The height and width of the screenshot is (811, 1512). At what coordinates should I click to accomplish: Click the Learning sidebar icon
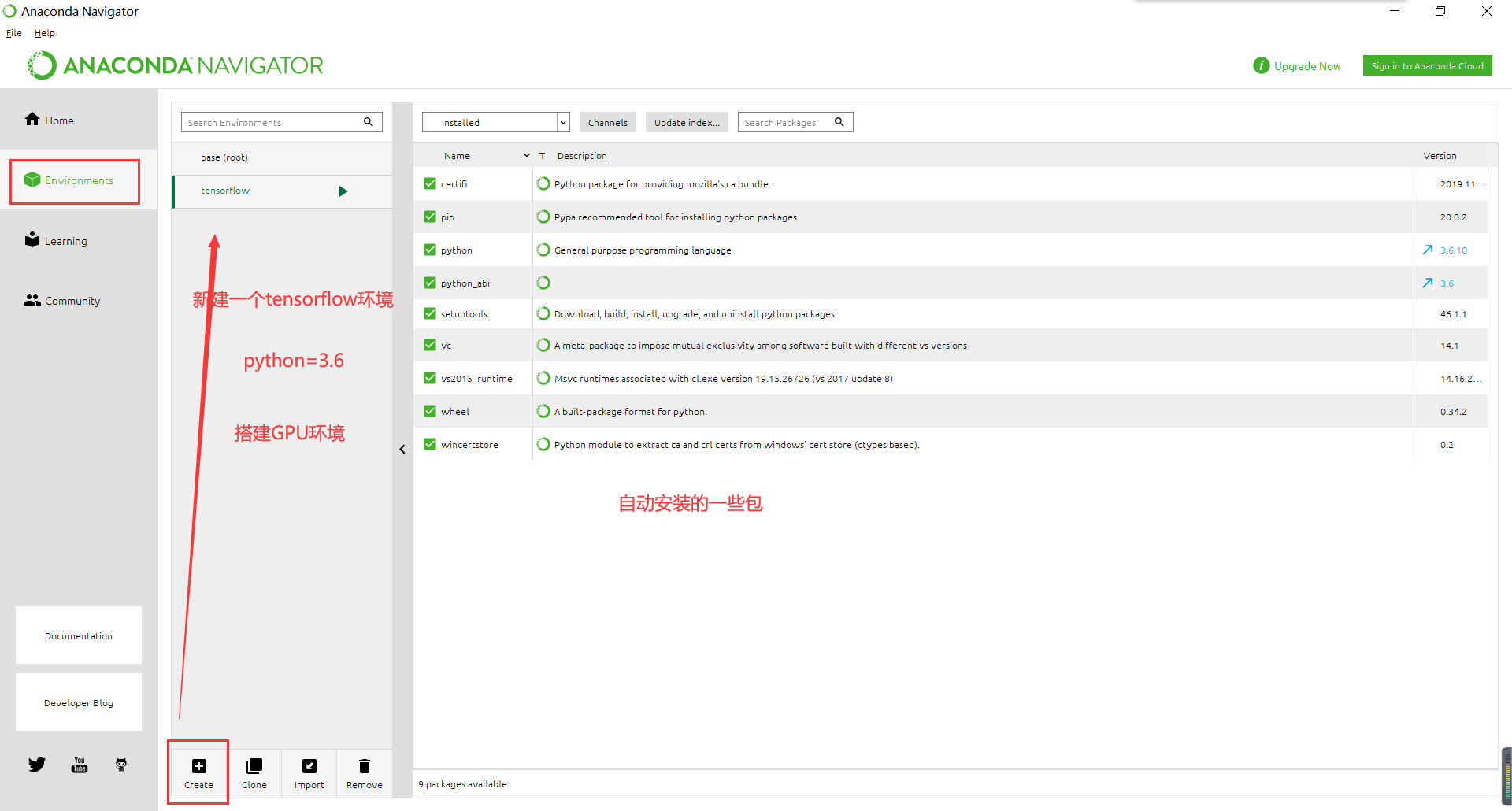31,239
